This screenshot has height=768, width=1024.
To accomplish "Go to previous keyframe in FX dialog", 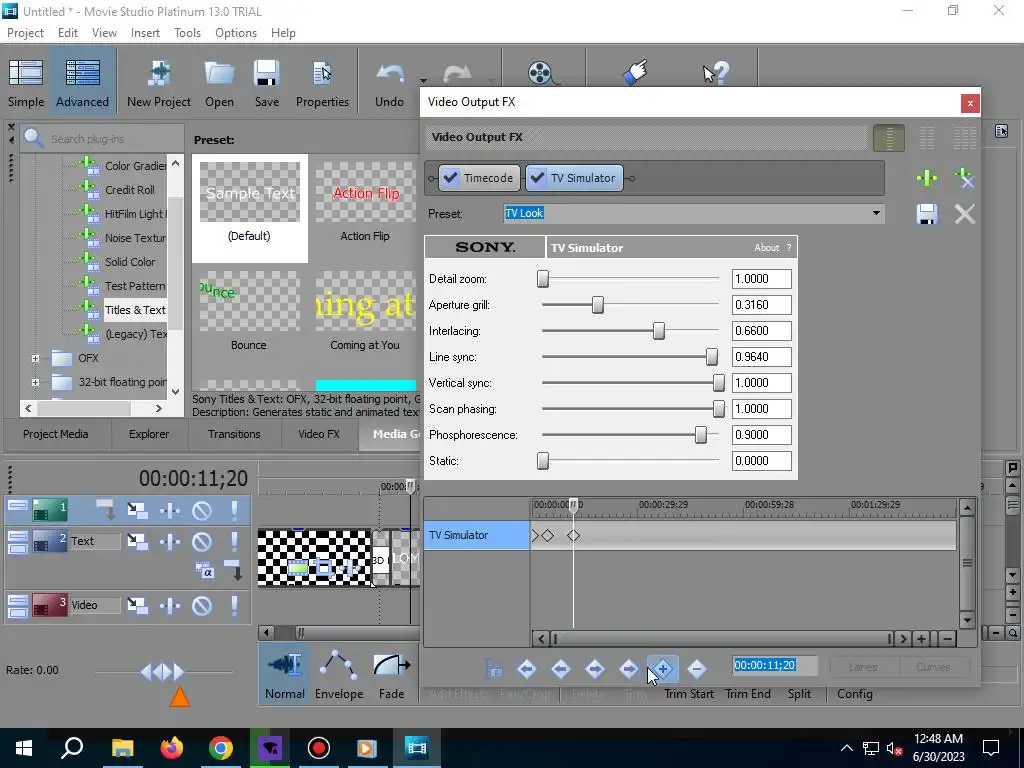I will click(560, 669).
